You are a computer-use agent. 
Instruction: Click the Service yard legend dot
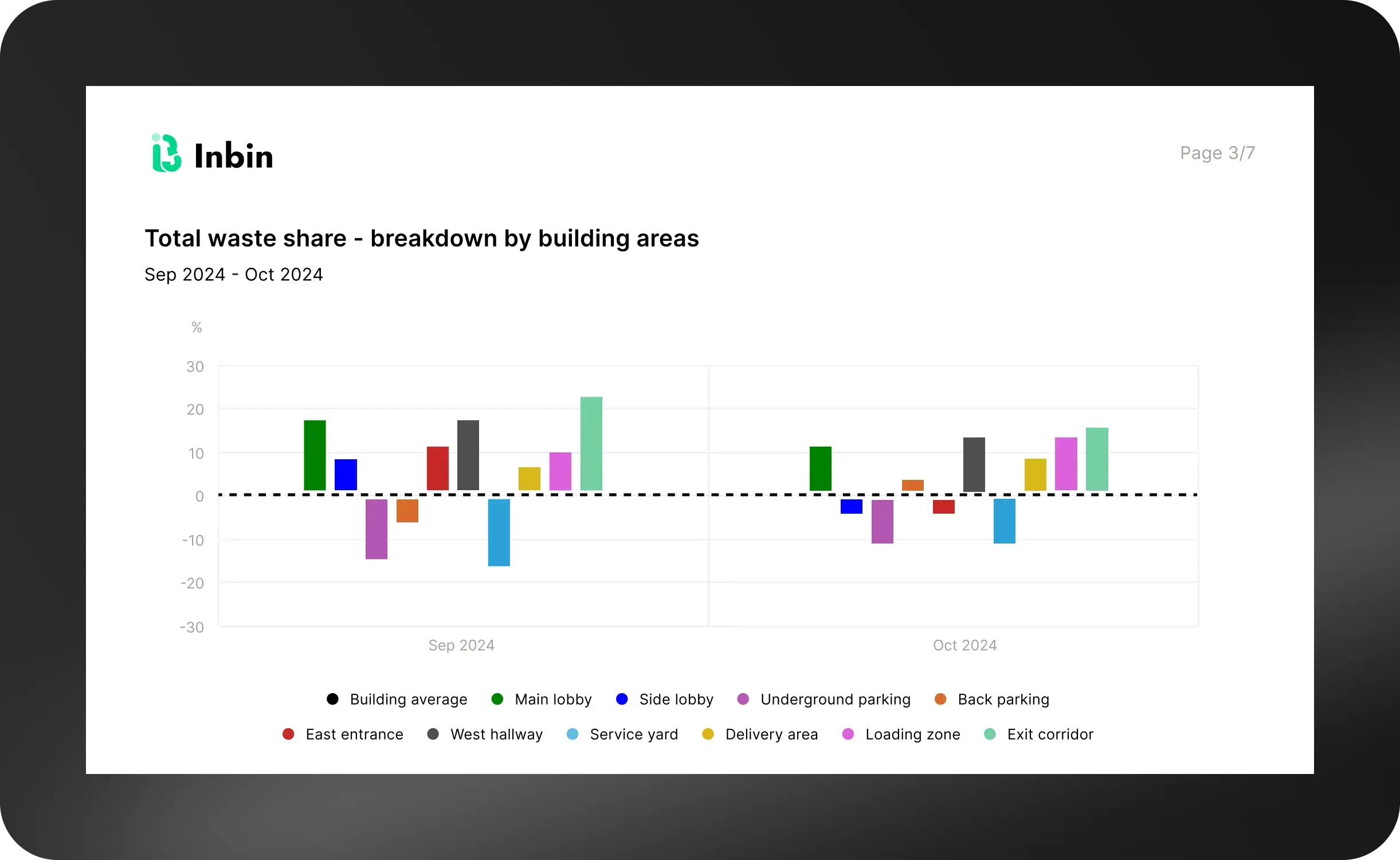coord(572,734)
